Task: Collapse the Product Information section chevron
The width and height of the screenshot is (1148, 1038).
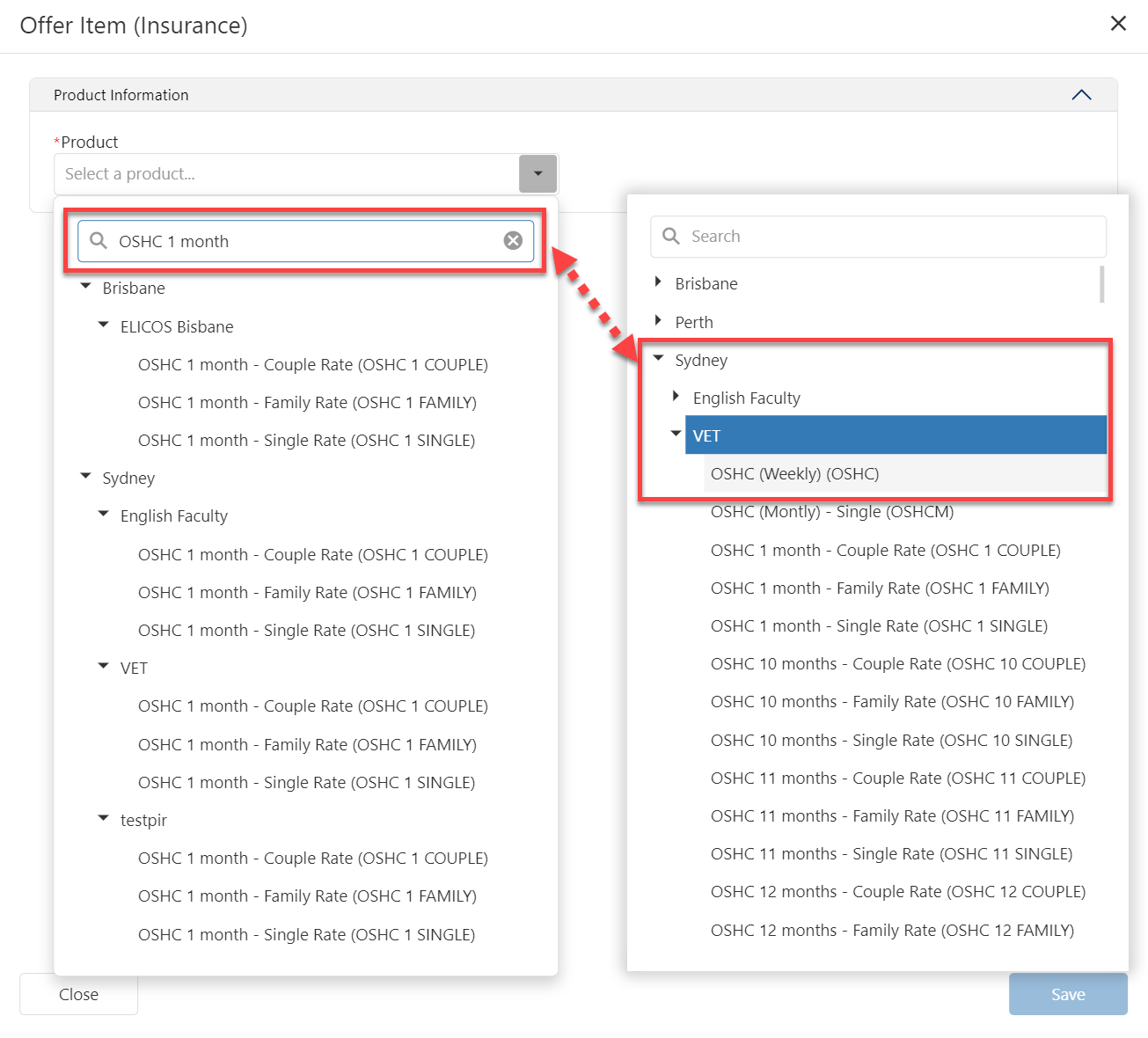Action: pos(1081,95)
